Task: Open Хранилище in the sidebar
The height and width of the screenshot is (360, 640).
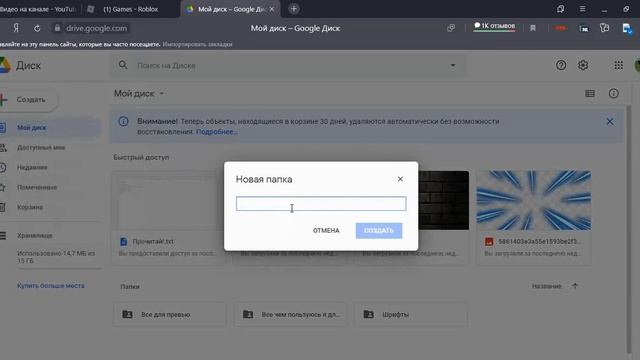Action: tap(34, 236)
